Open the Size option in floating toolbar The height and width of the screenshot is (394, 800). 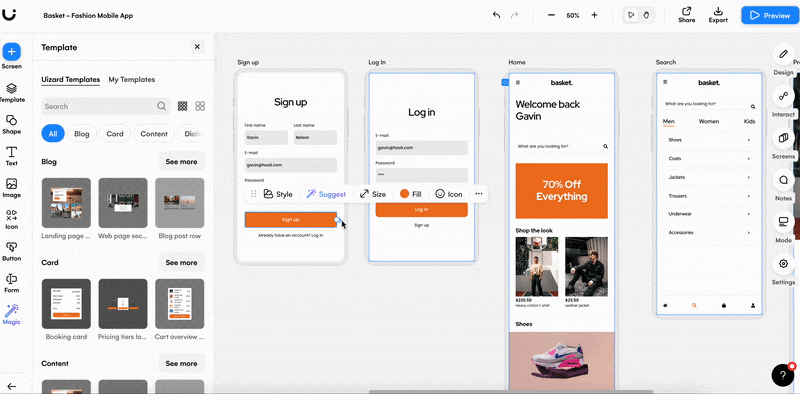click(x=373, y=194)
